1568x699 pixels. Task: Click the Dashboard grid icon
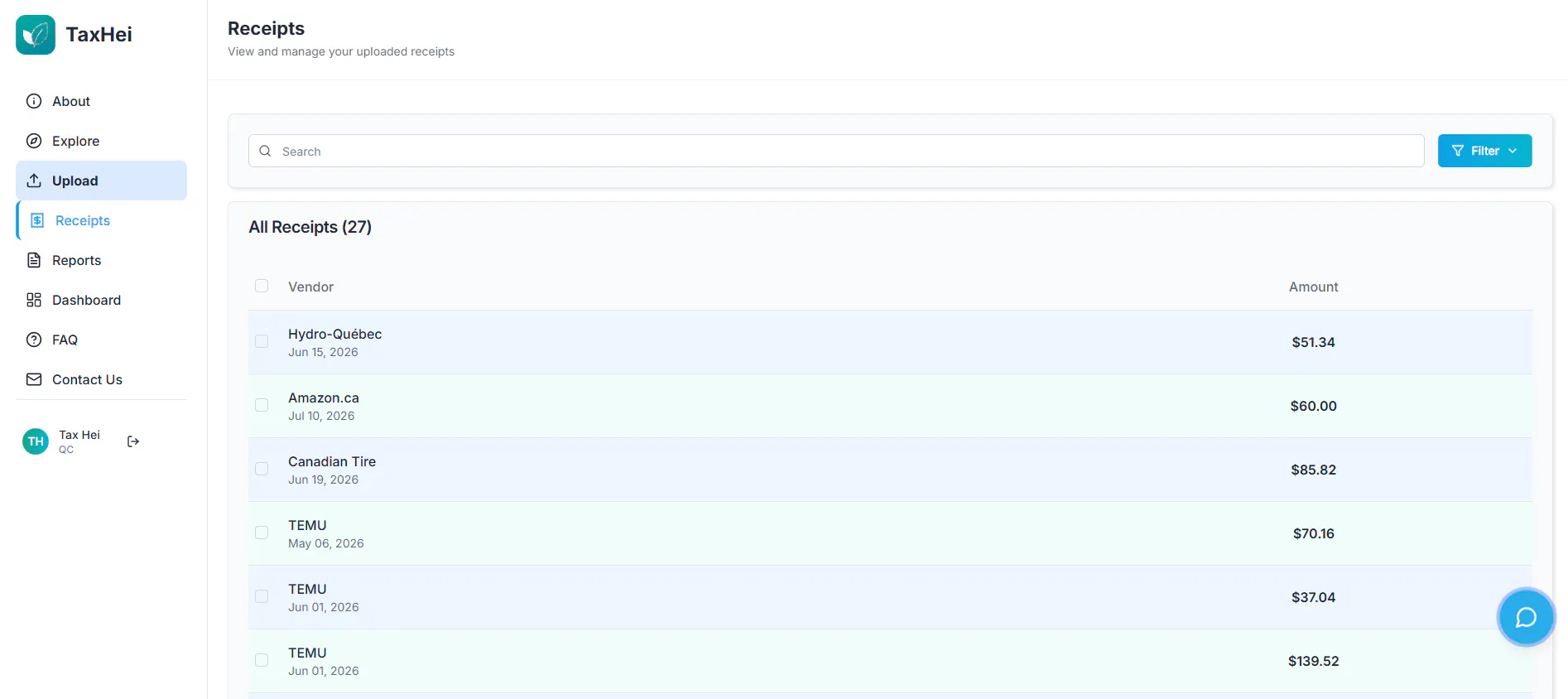(x=34, y=300)
